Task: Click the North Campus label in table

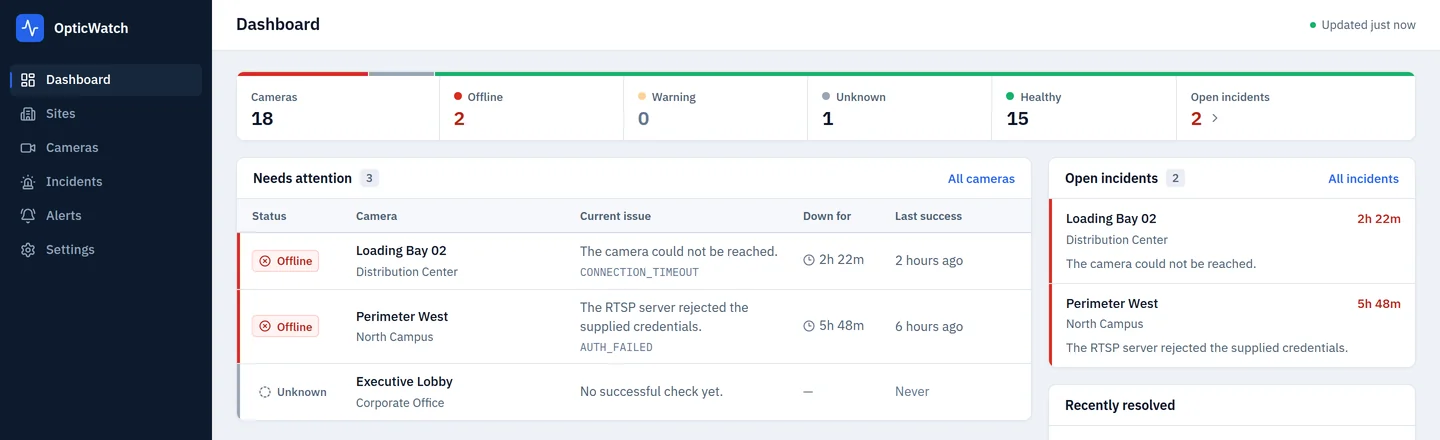Action: pos(395,337)
